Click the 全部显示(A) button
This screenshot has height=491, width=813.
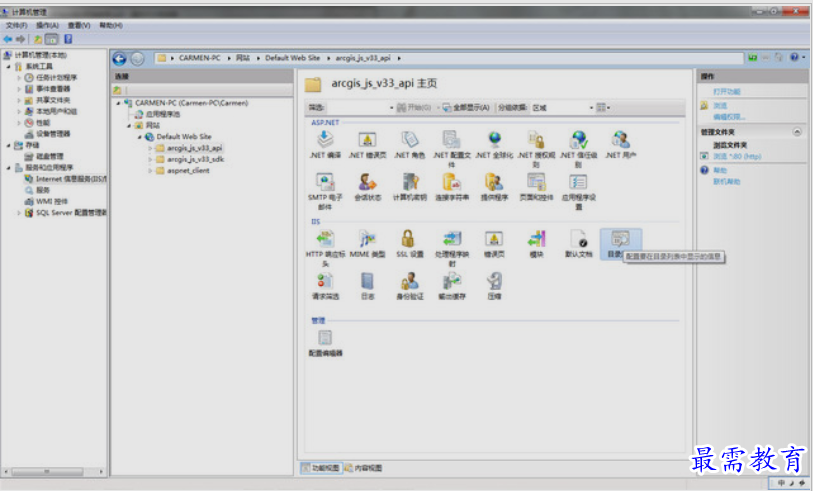[466, 108]
